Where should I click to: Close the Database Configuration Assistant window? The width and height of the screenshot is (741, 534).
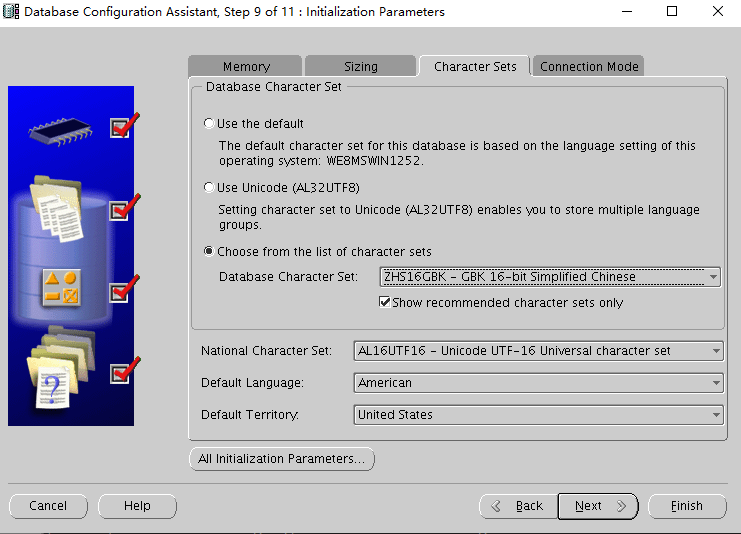click(x=718, y=11)
